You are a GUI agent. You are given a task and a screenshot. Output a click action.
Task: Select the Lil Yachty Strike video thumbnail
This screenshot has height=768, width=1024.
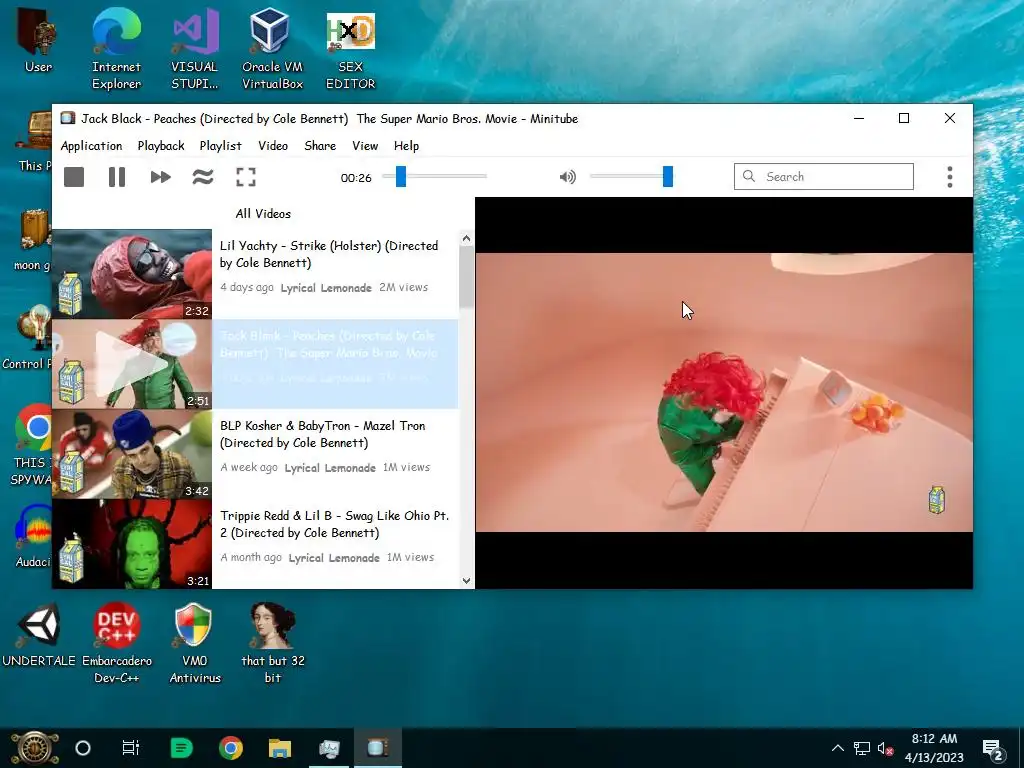pos(132,274)
